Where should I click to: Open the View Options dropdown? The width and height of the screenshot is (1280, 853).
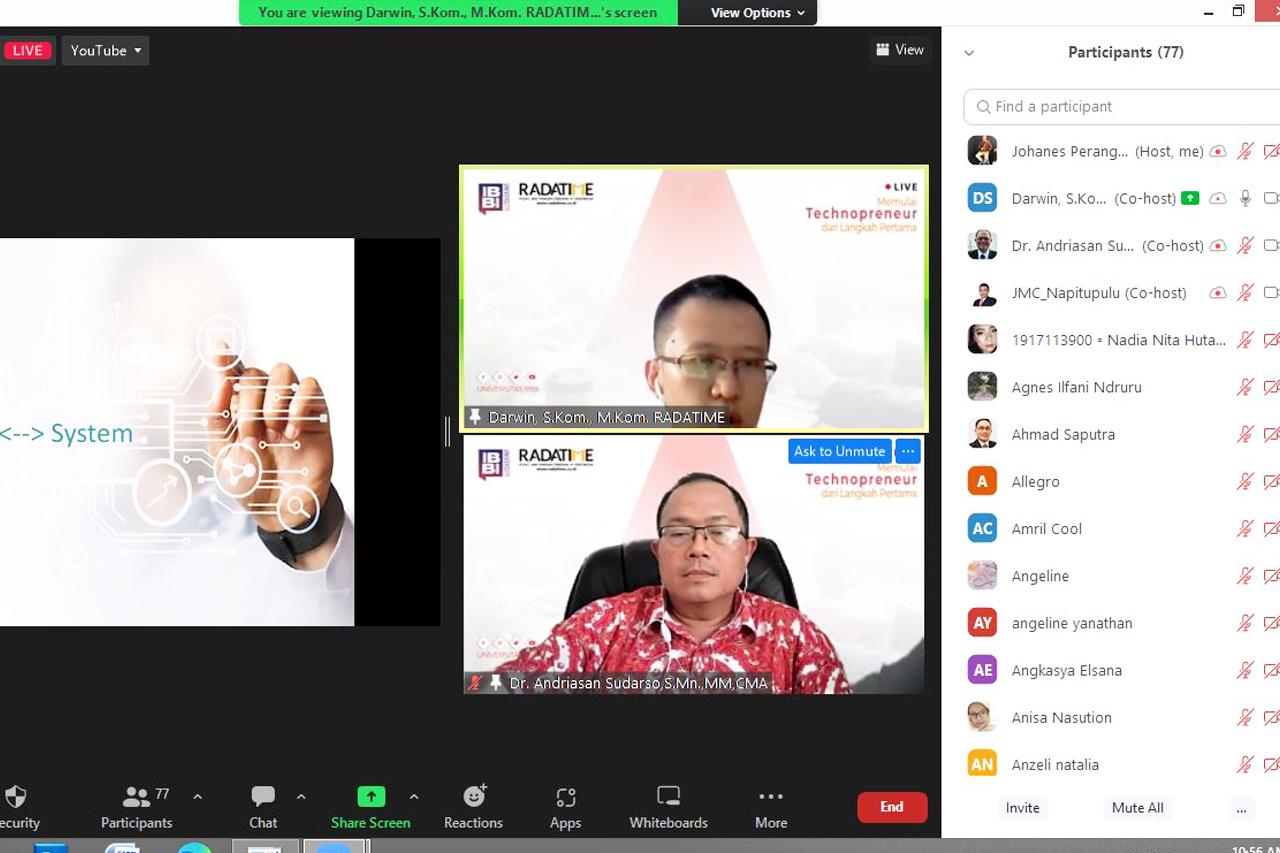point(758,13)
